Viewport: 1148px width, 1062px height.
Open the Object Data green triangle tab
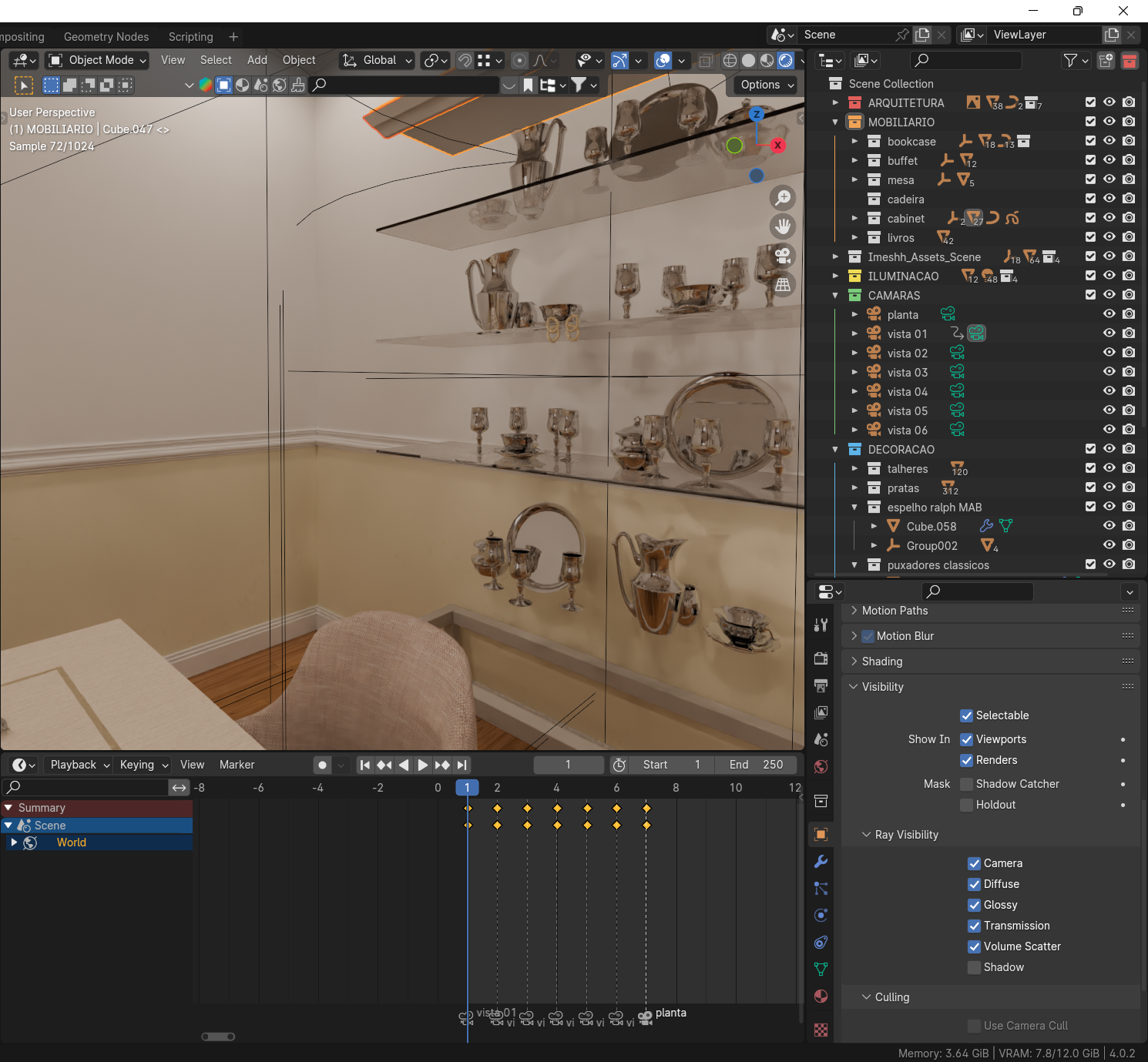click(821, 969)
